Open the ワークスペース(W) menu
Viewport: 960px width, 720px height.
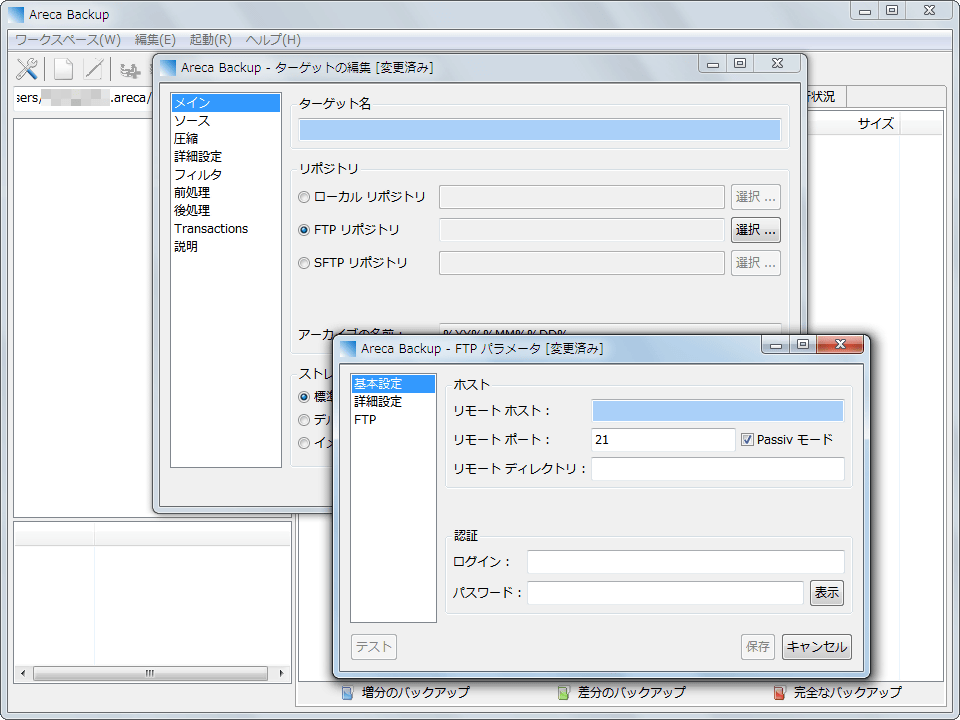[x=68, y=40]
